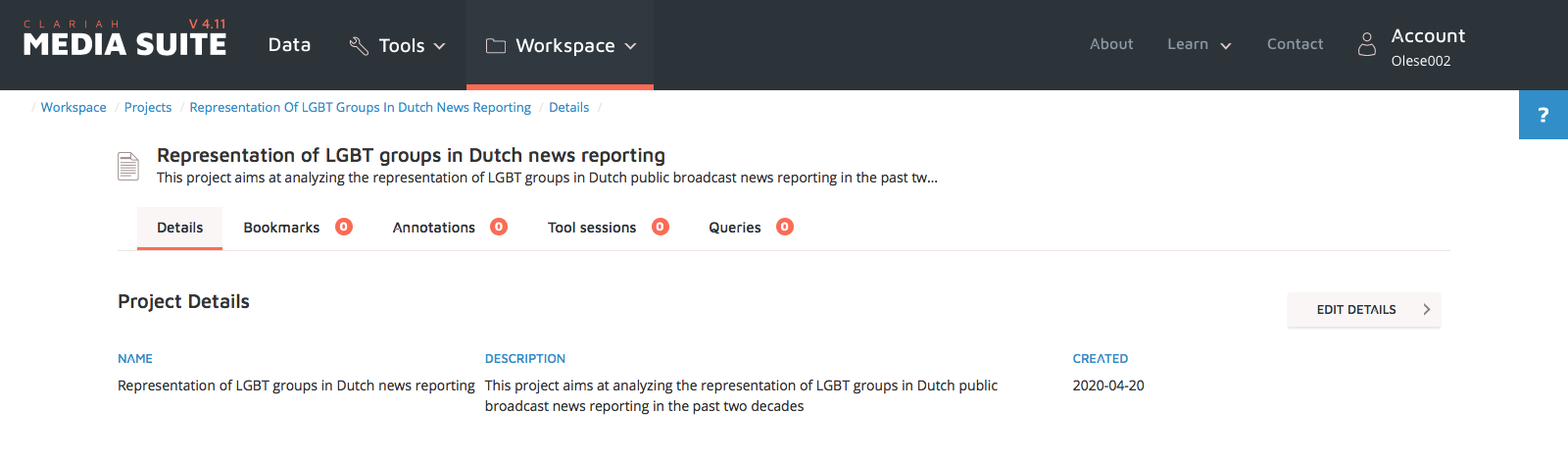Open the Contact page link

coord(1295,44)
